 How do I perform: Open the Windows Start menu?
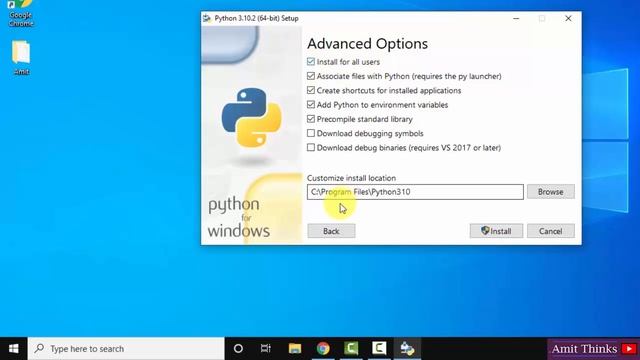click(13, 349)
